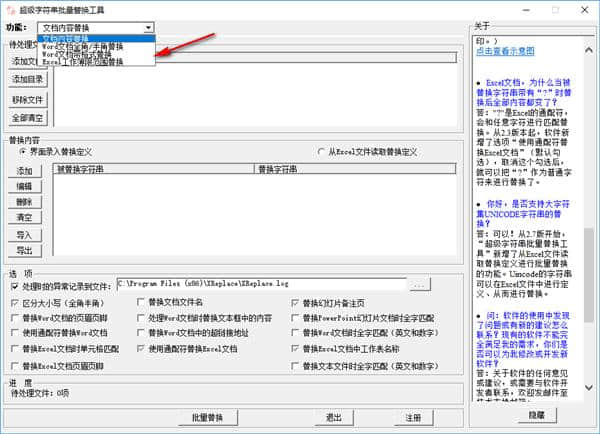Click the 清空 replacement list button

(x=24, y=217)
